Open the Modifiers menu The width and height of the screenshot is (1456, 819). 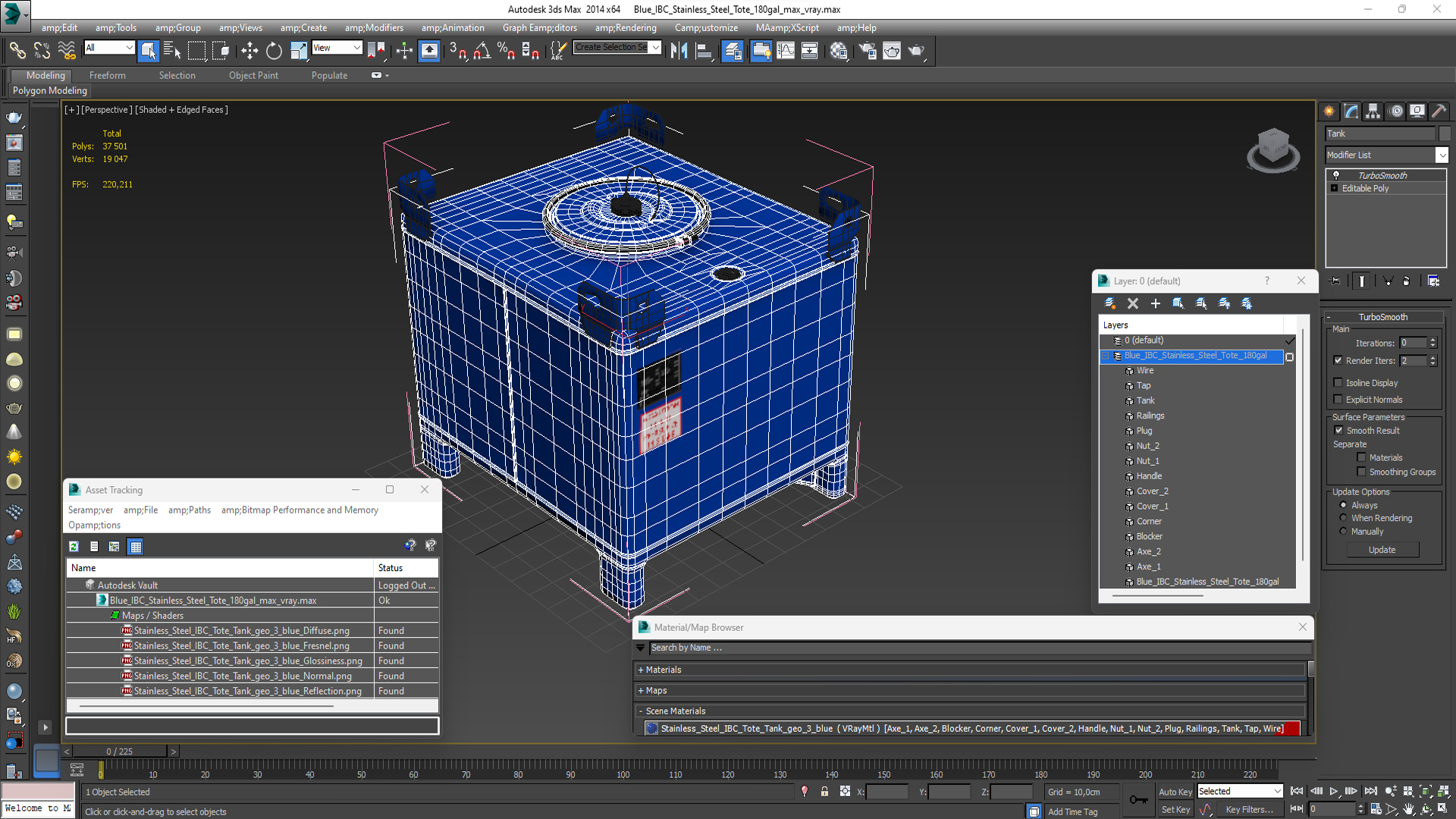coord(374,27)
